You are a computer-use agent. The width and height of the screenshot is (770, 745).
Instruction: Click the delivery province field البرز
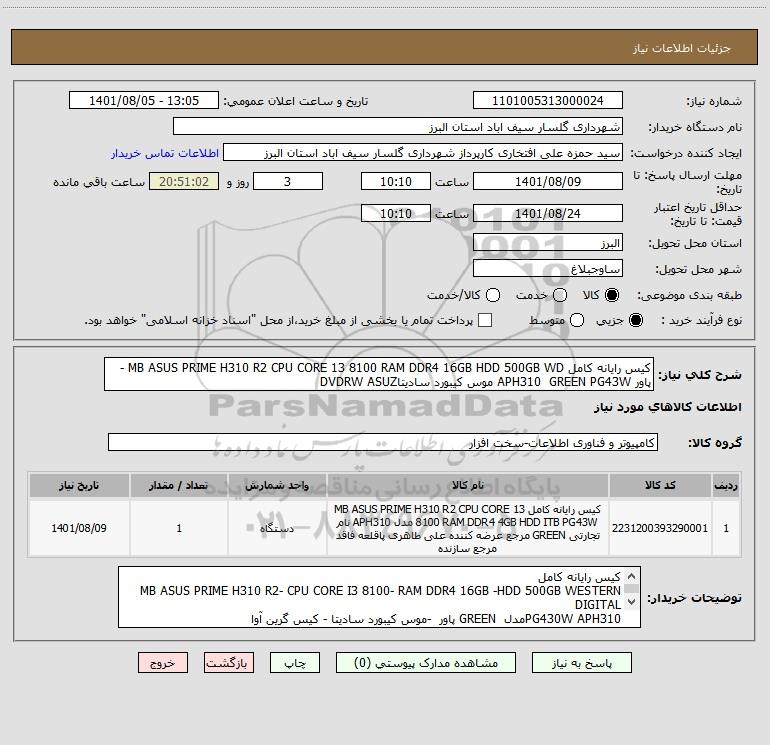548,243
